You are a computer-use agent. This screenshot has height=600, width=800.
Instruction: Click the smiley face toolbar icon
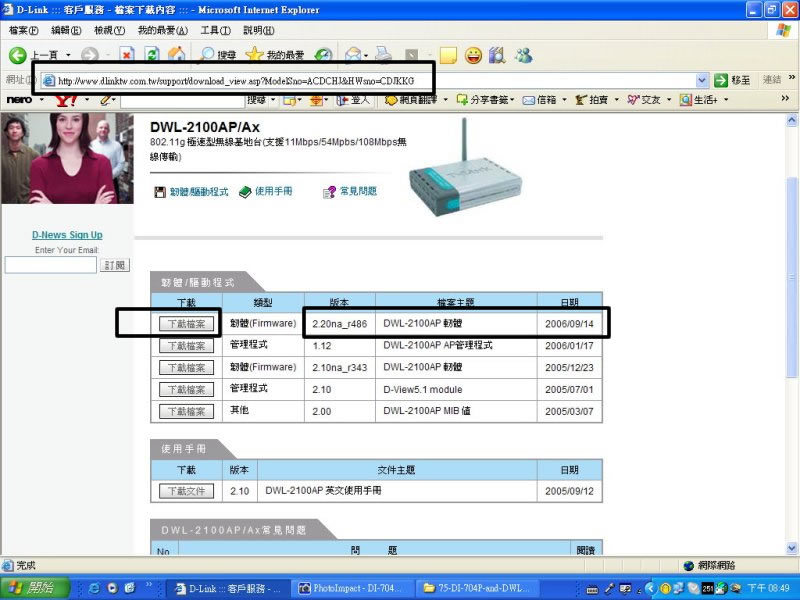(x=473, y=55)
